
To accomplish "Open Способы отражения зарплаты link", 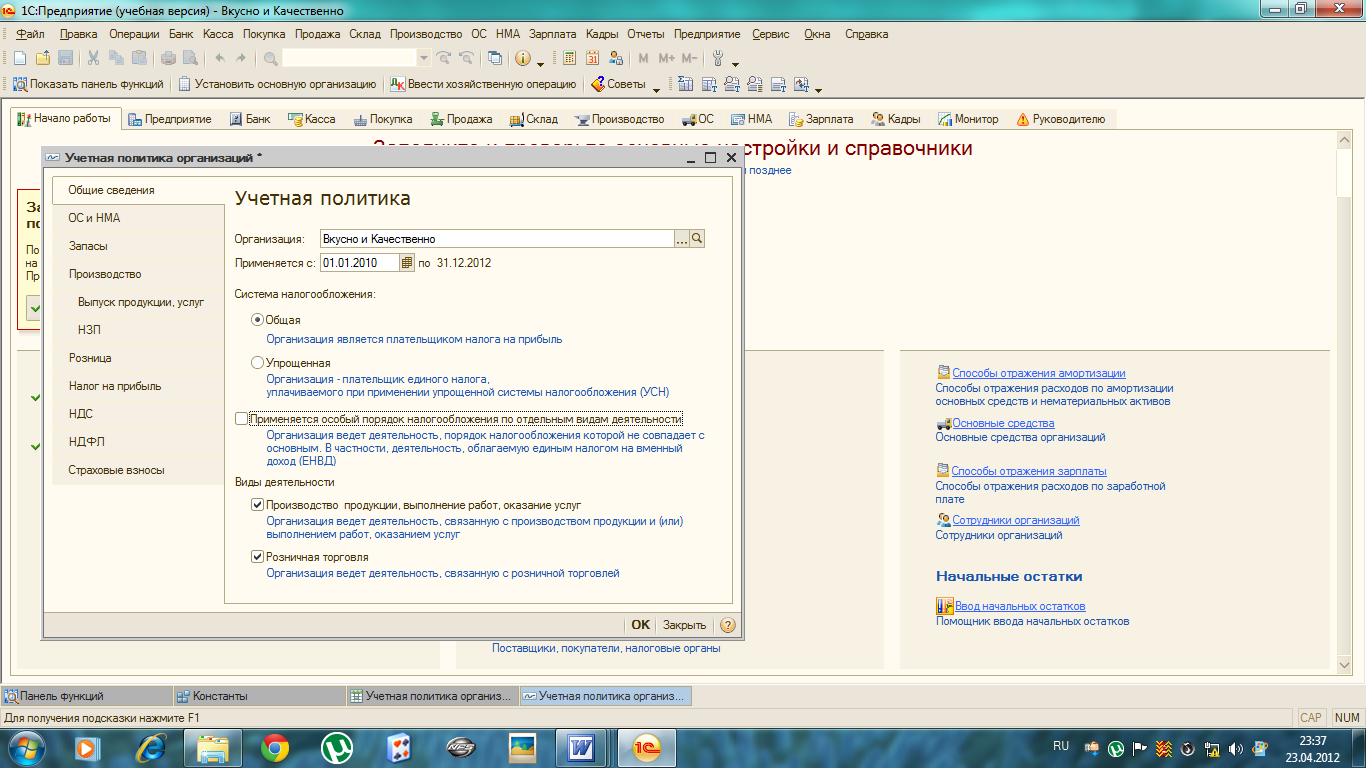I will pyautogui.click(x=1029, y=471).
